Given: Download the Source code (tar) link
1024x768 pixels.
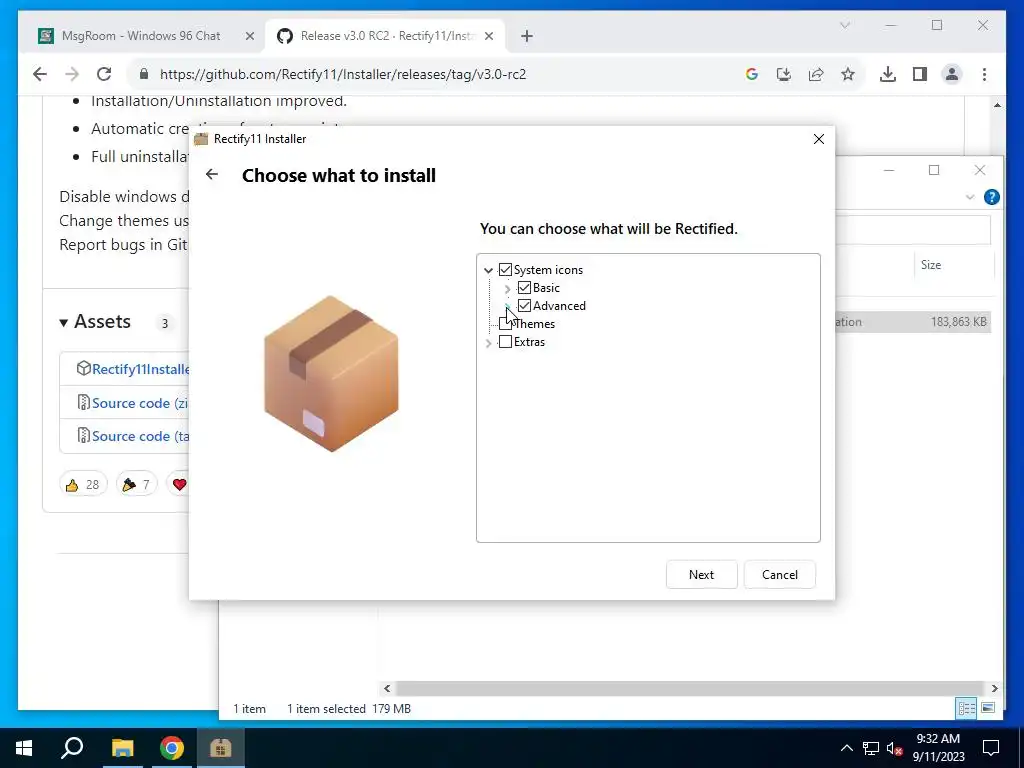Looking at the screenshot, I should click(140, 436).
